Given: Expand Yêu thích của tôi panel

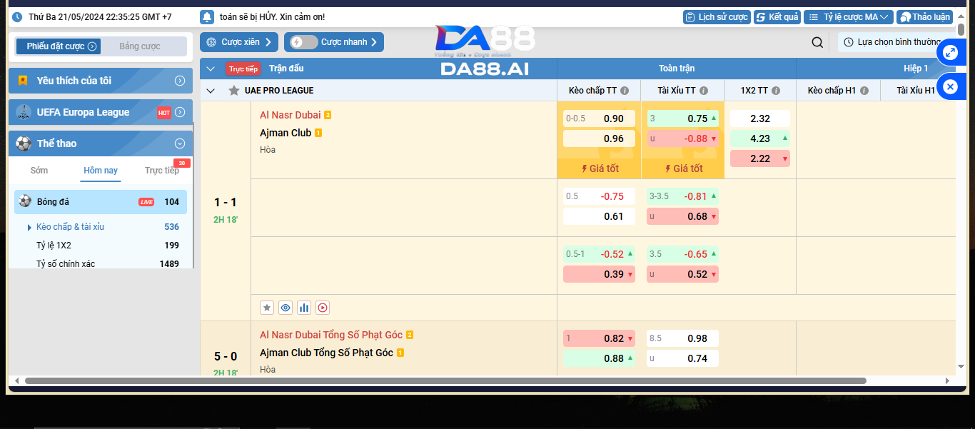Looking at the screenshot, I should pyautogui.click(x=100, y=80).
